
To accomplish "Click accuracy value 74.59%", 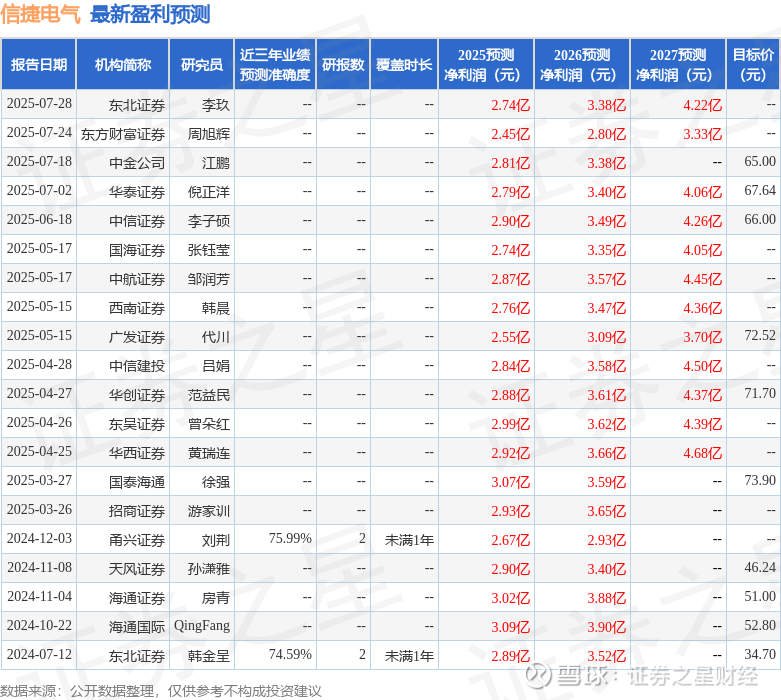I will point(290,654).
